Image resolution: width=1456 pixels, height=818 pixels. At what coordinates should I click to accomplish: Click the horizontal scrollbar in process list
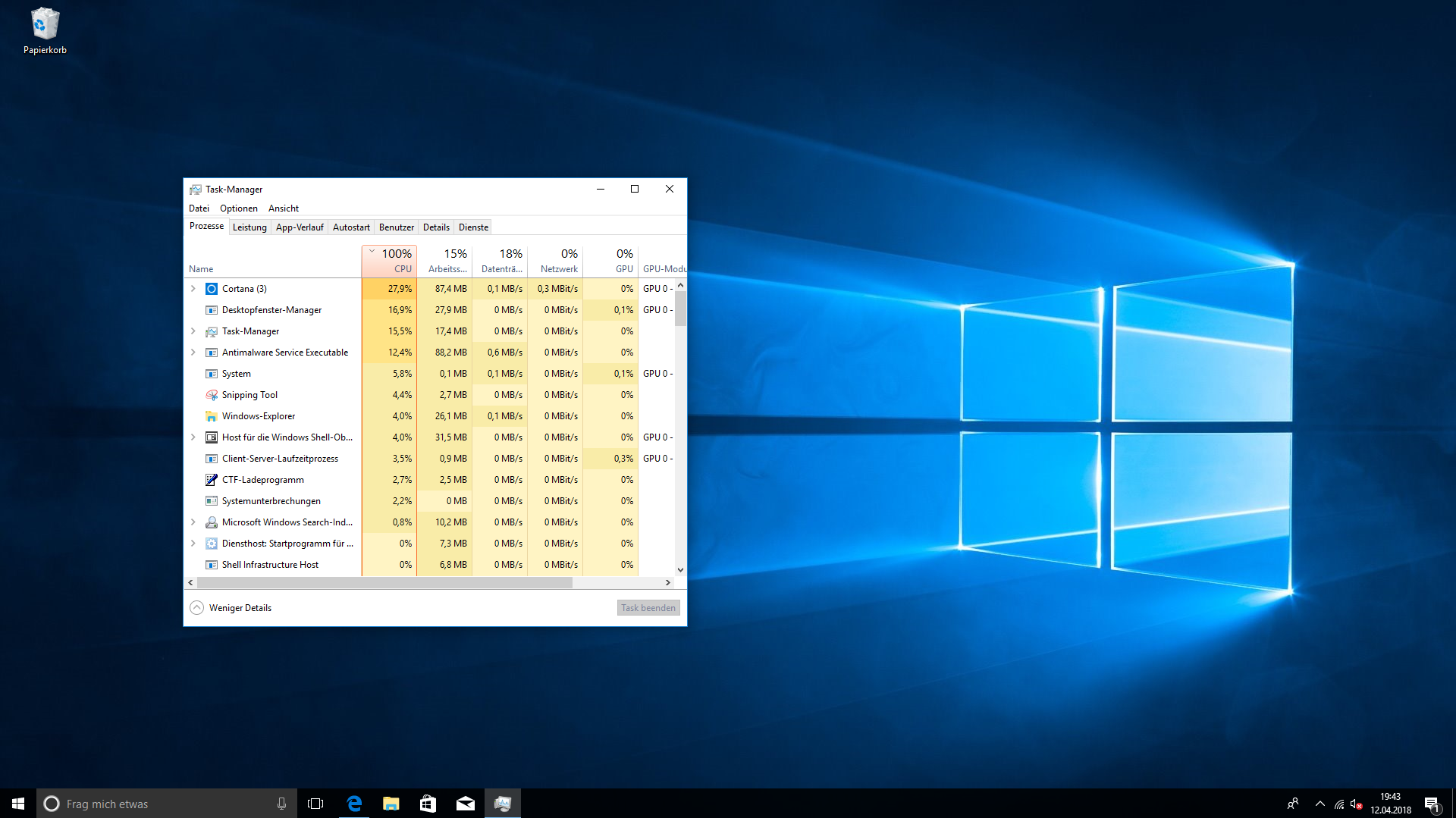click(385, 583)
